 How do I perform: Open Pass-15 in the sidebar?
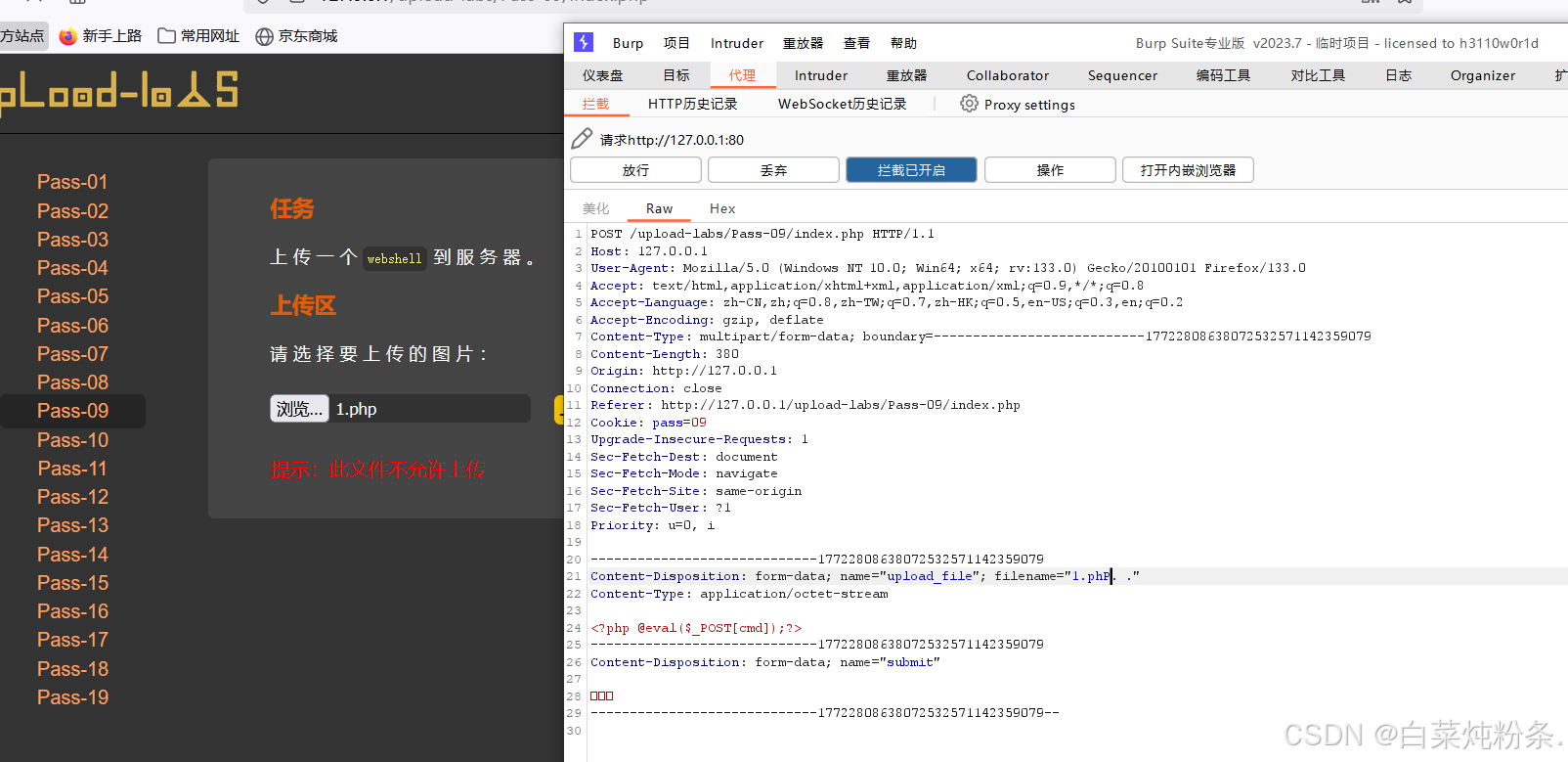(x=72, y=583)
